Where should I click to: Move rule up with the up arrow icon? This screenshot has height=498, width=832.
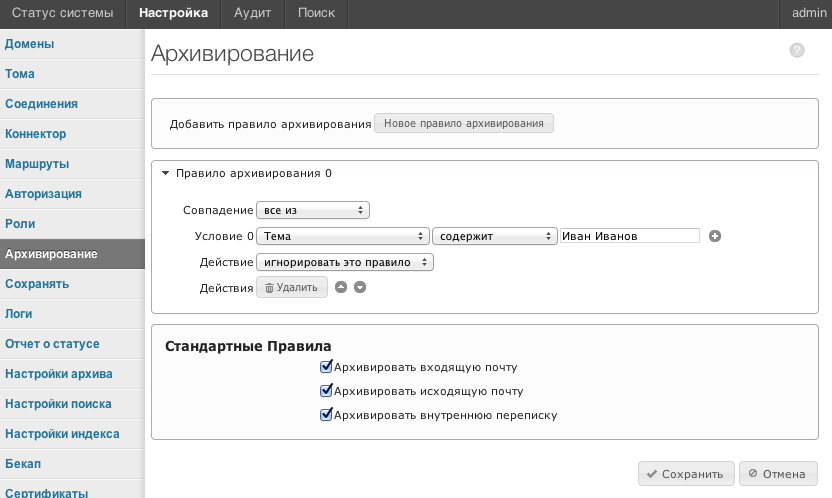341,287
